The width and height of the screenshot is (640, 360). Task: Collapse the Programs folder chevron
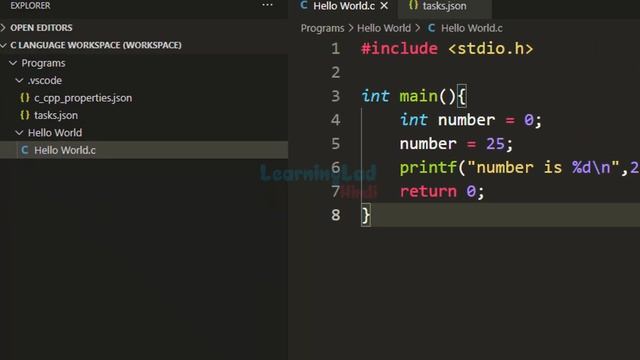(x=13, y=63)
